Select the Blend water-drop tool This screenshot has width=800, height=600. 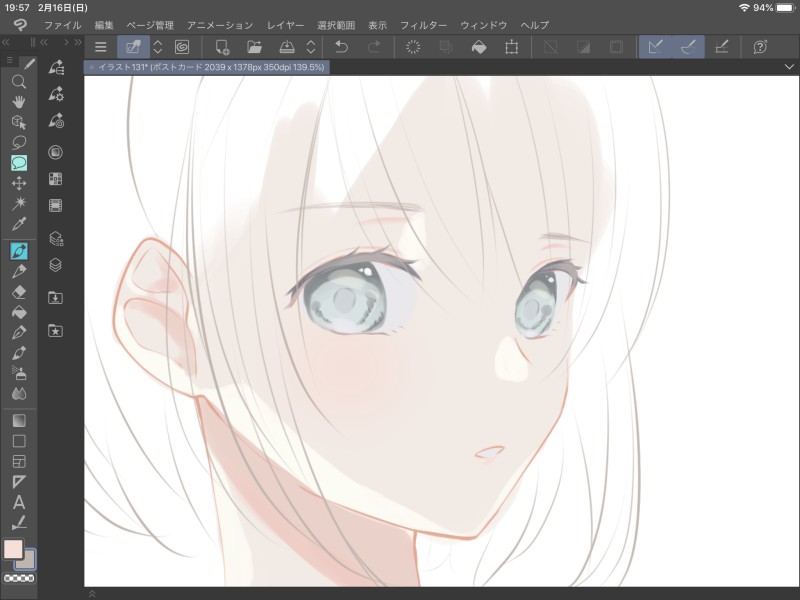[x=19, y=393]
